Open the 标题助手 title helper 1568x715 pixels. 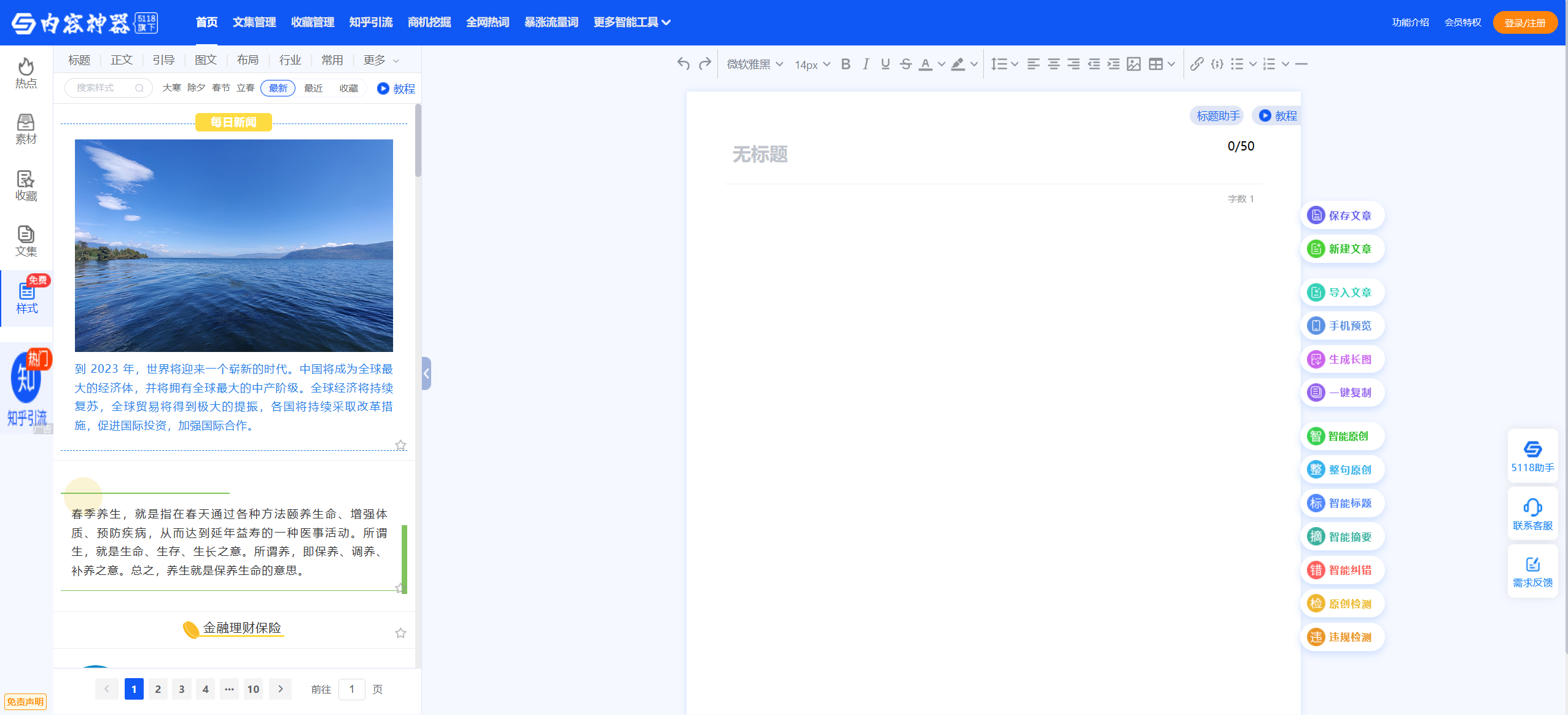point(1218,115)
